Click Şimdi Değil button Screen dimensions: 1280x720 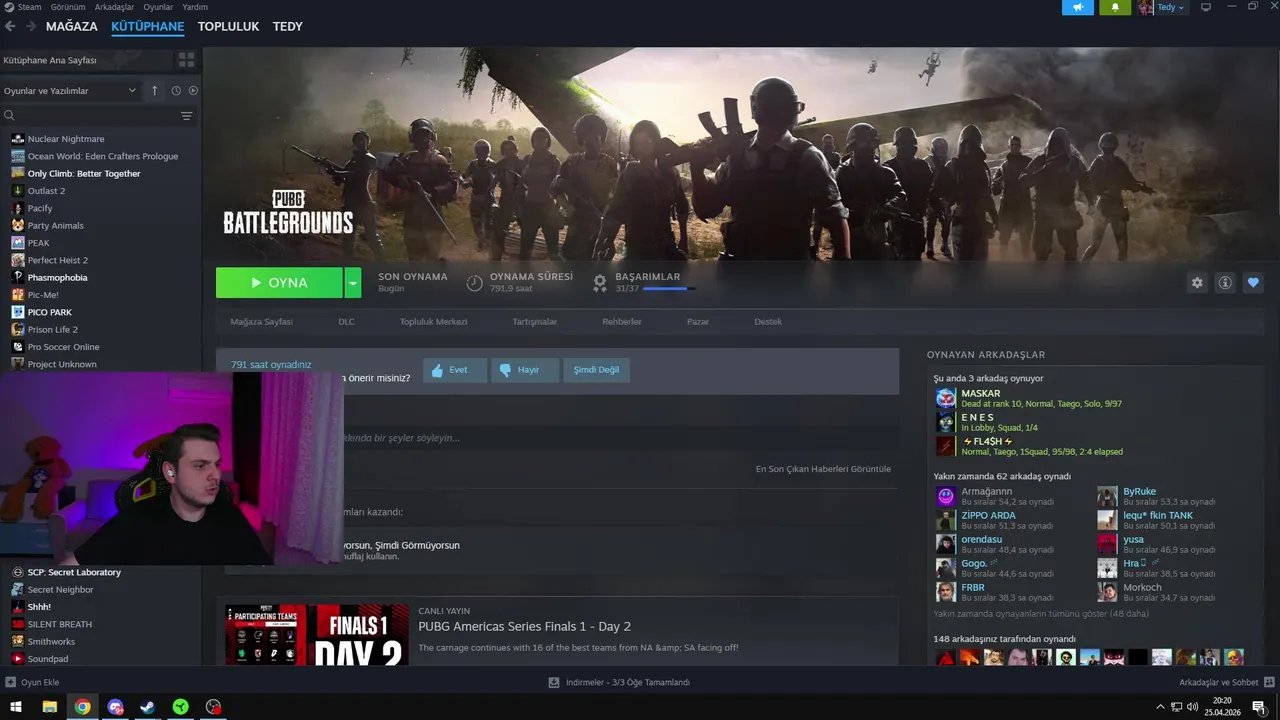tap(596, 370)
